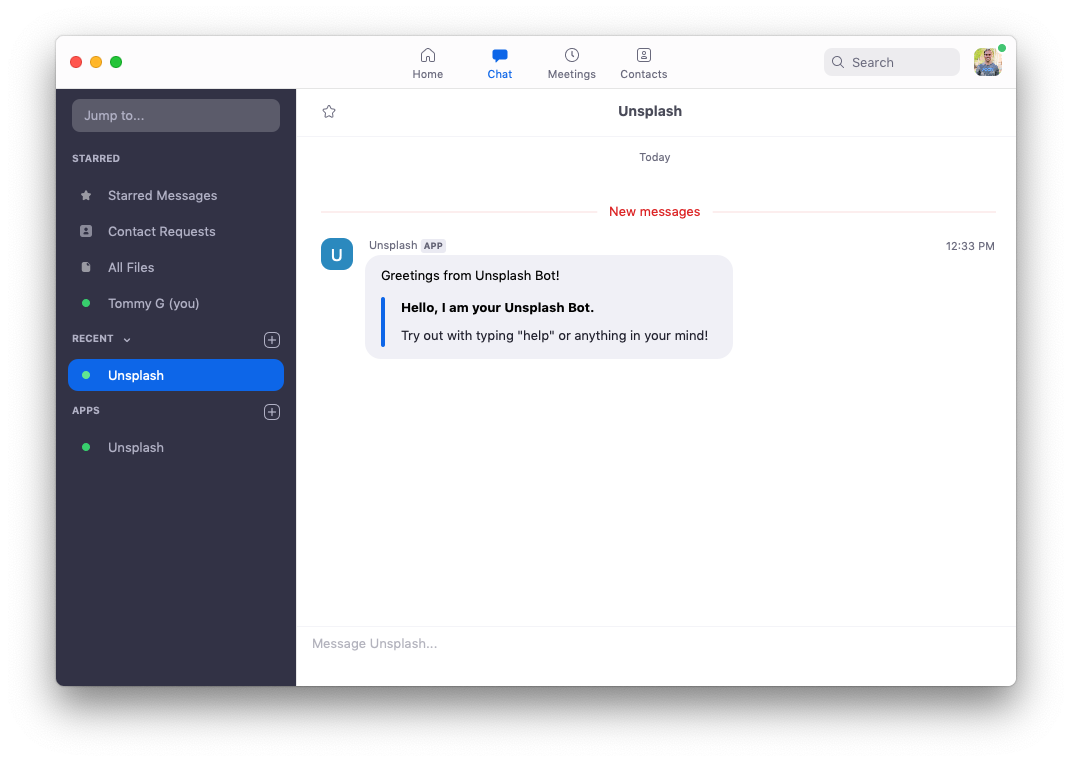Click Tommy G's green status indicator

tap(85, 303)
